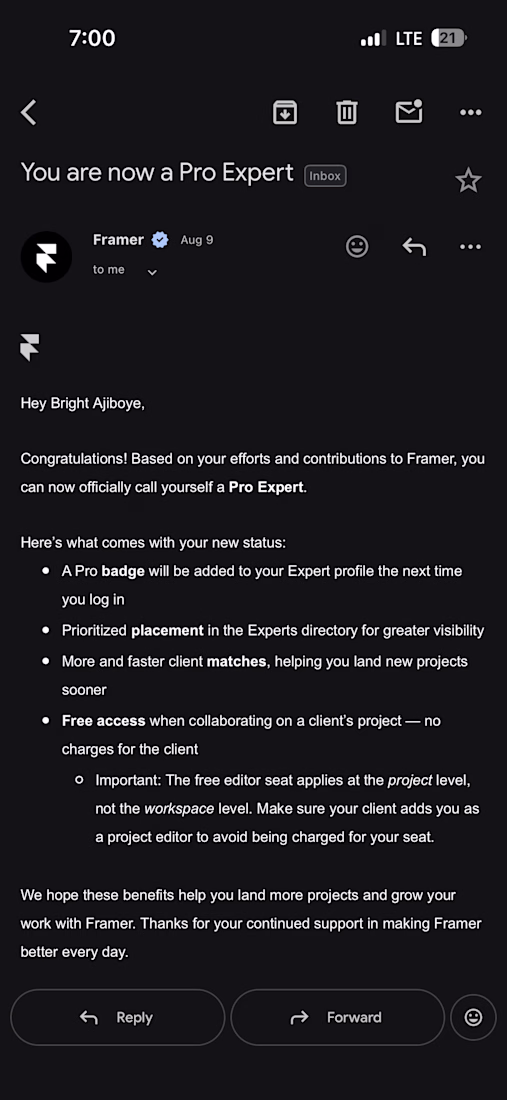
Task: Go back using the left chevron arrow
Action: tap(28, 112)
